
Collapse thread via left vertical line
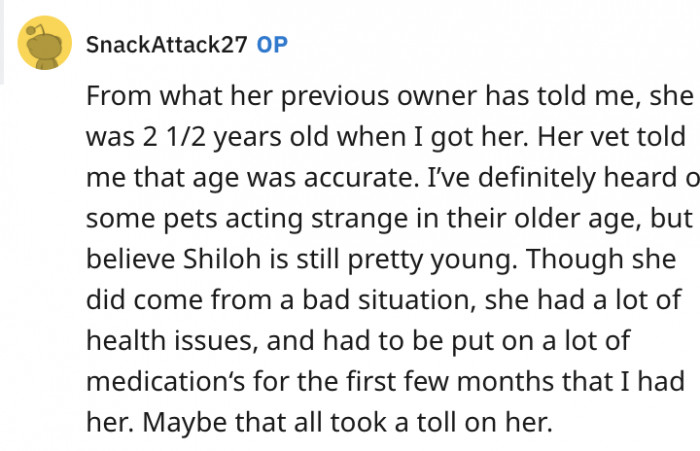point(3,40)
